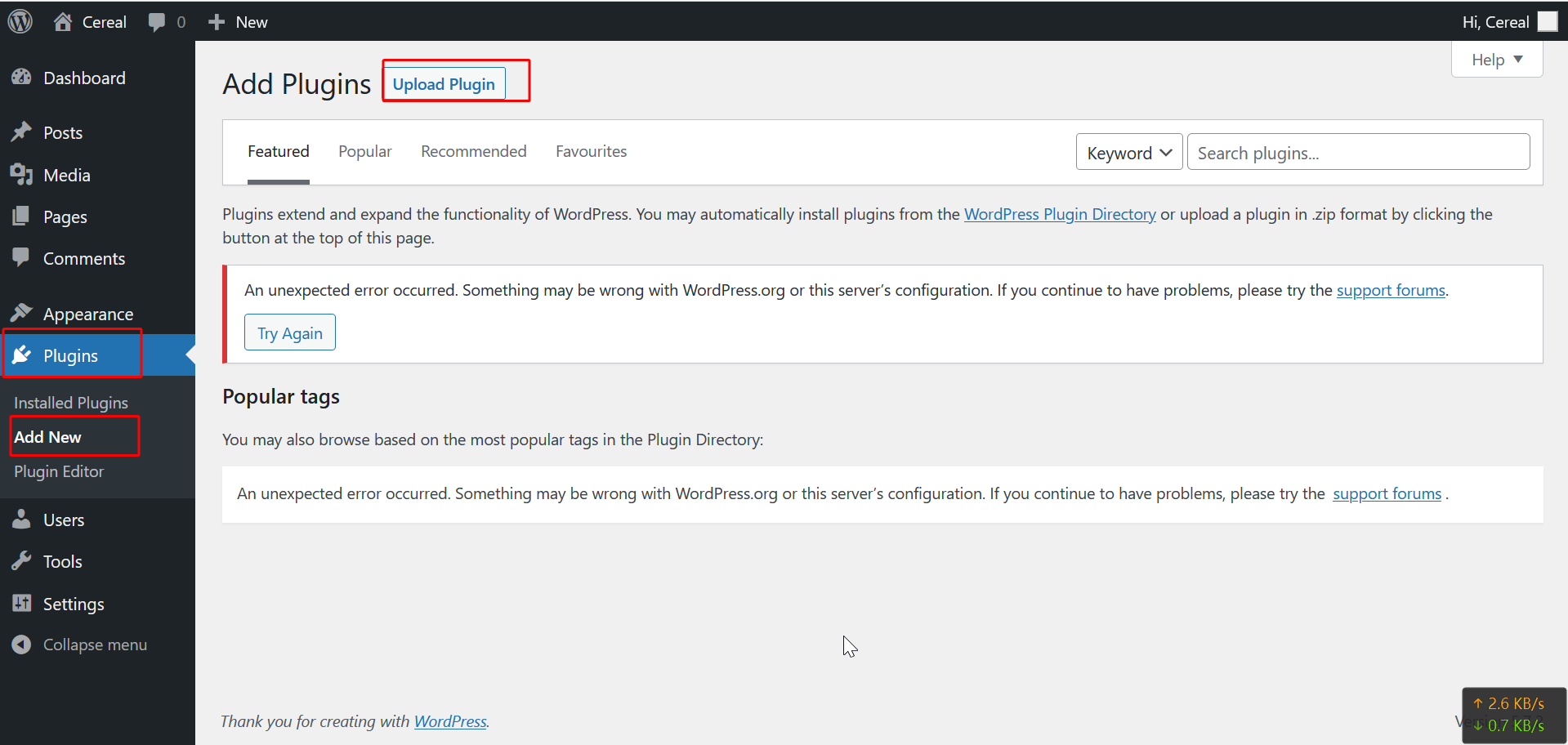Collapse the admin sidebar menu
1568x745 pixels.
tap(94, 645)
